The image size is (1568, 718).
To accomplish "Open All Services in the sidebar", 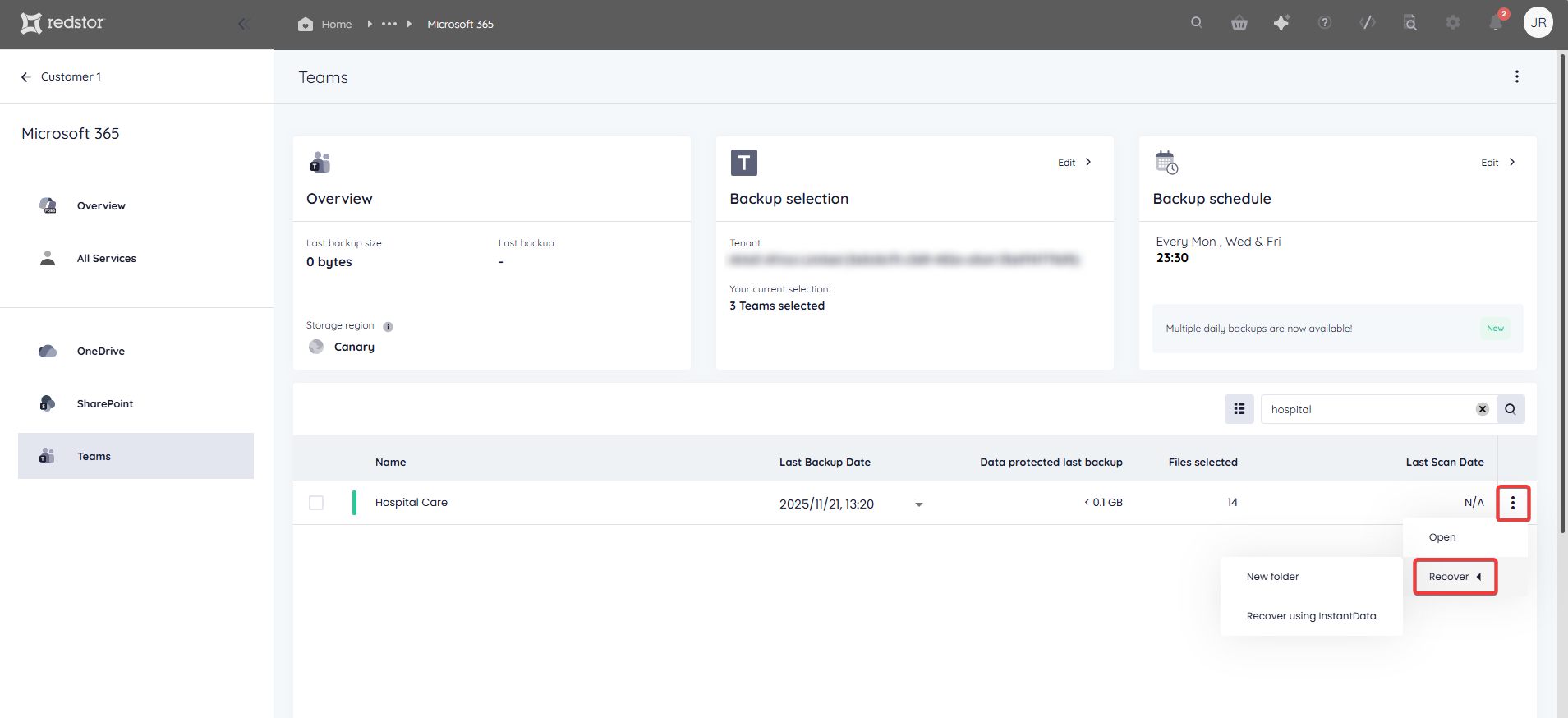I will pos(107,259).
